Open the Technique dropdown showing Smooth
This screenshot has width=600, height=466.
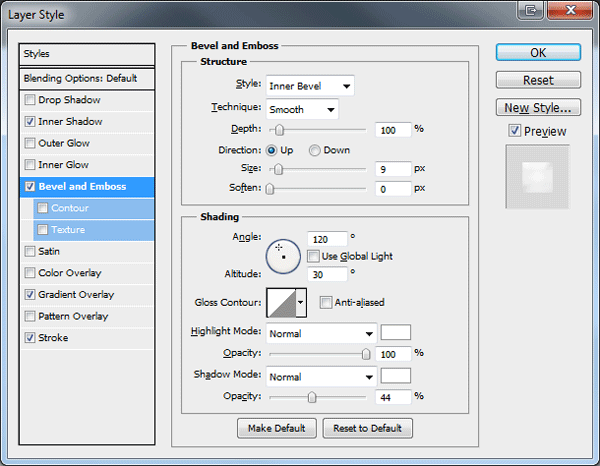(302, 109)
